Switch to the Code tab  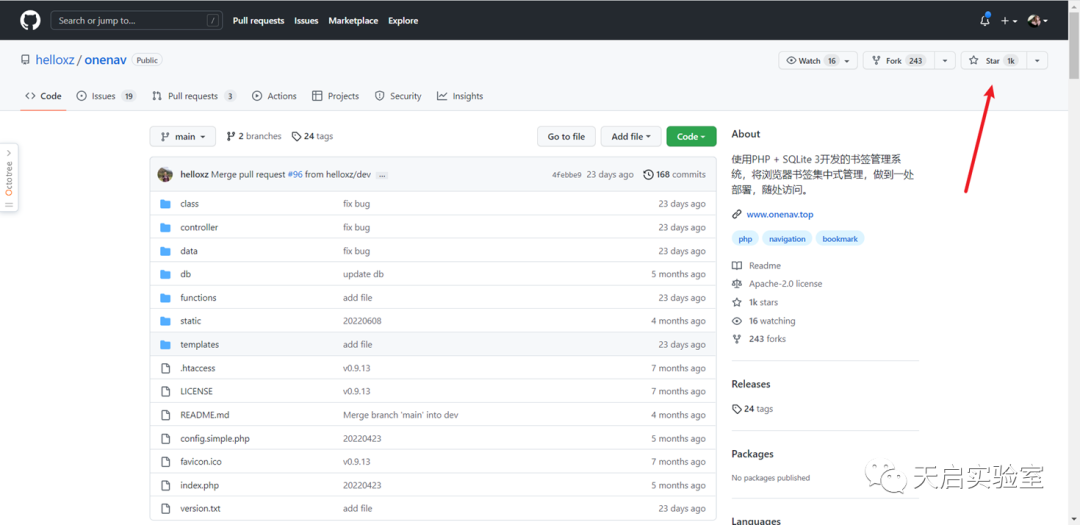point(43,96)
